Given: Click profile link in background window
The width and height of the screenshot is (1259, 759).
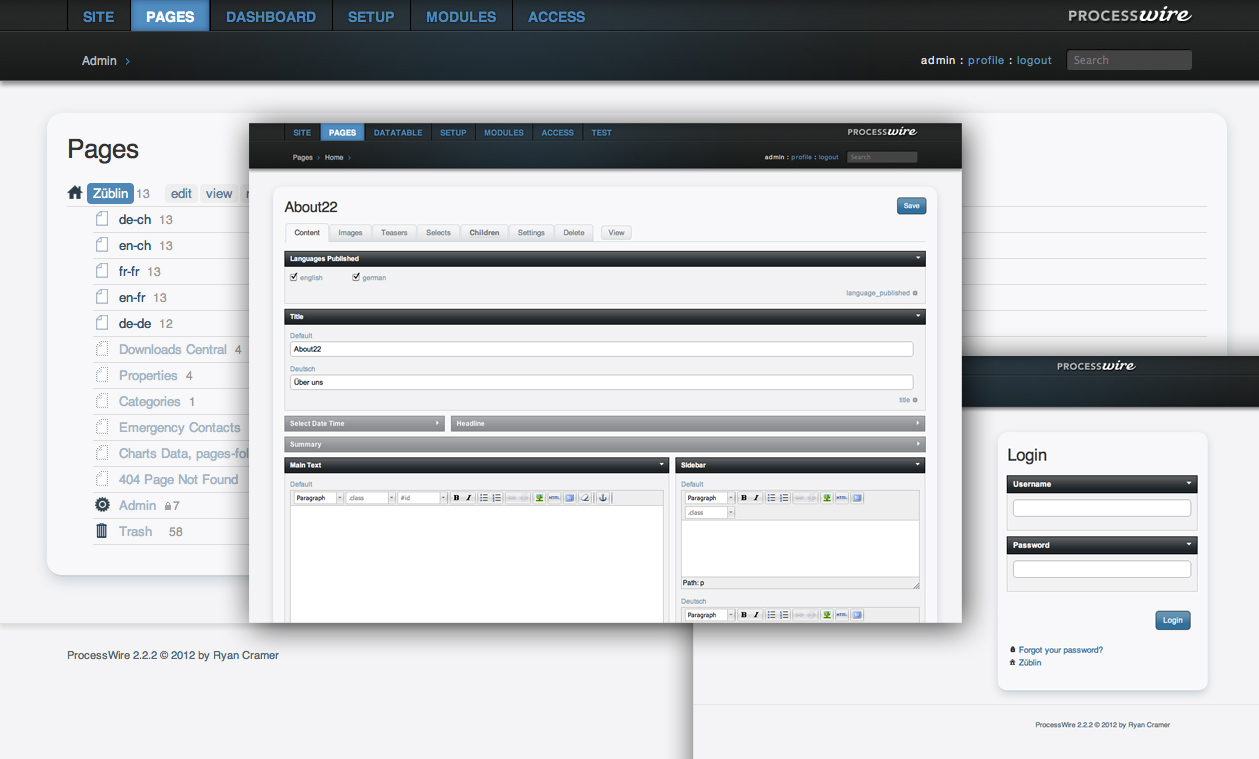Looking at the screenshot, I should coord(986,60).
